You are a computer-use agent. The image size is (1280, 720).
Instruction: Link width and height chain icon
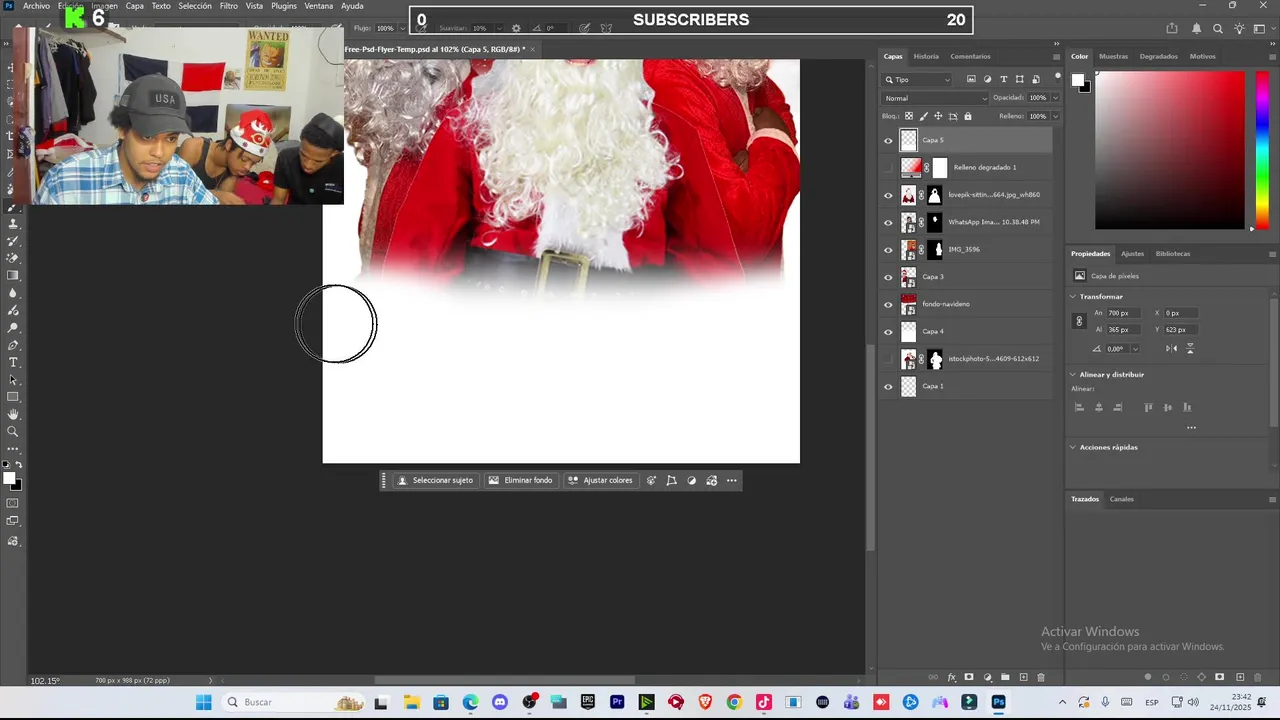1079,321
